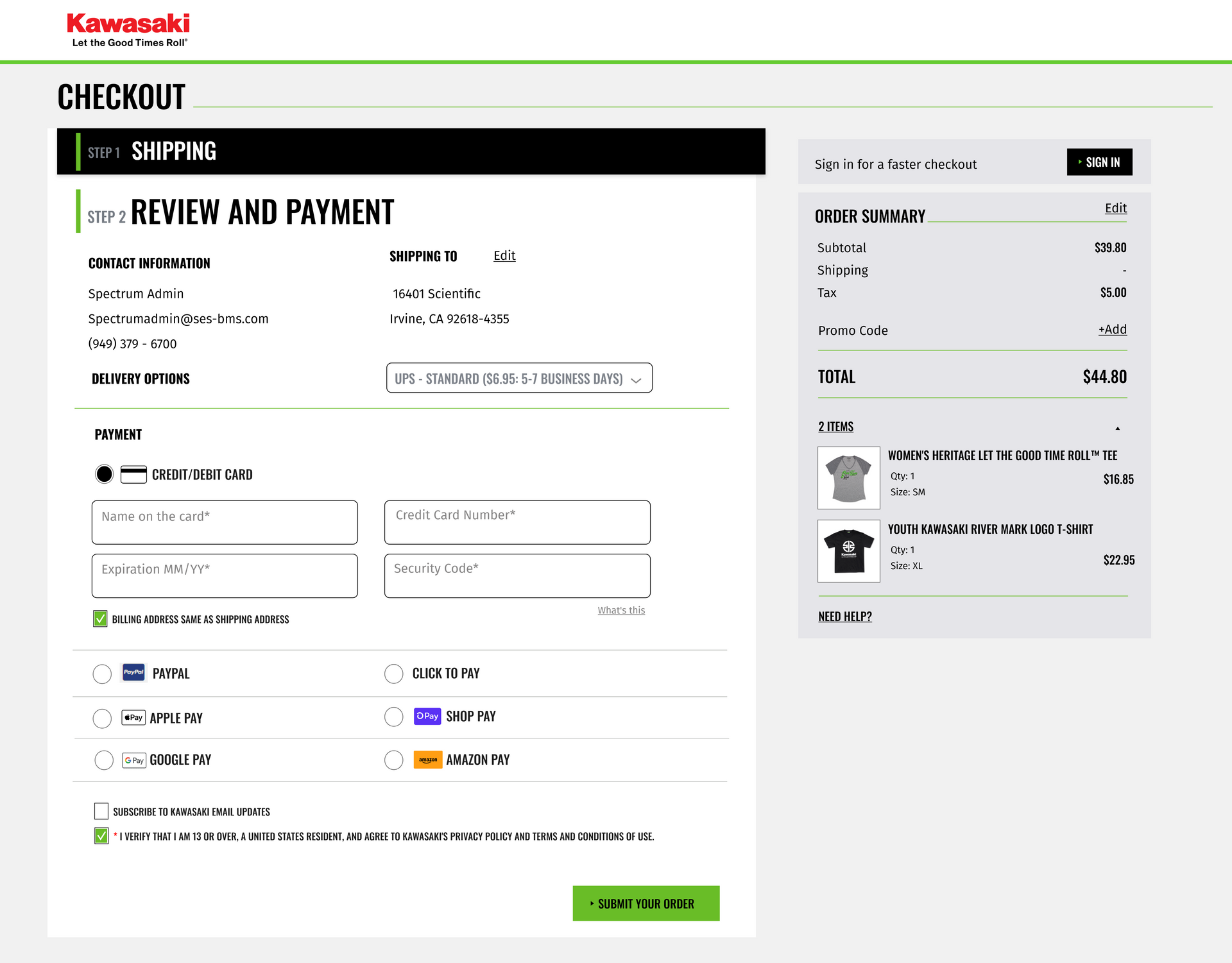Click the Step 2 Review and Payment heading
The width and height of the screenshot is (1232, 963).
tap(262, 212)
